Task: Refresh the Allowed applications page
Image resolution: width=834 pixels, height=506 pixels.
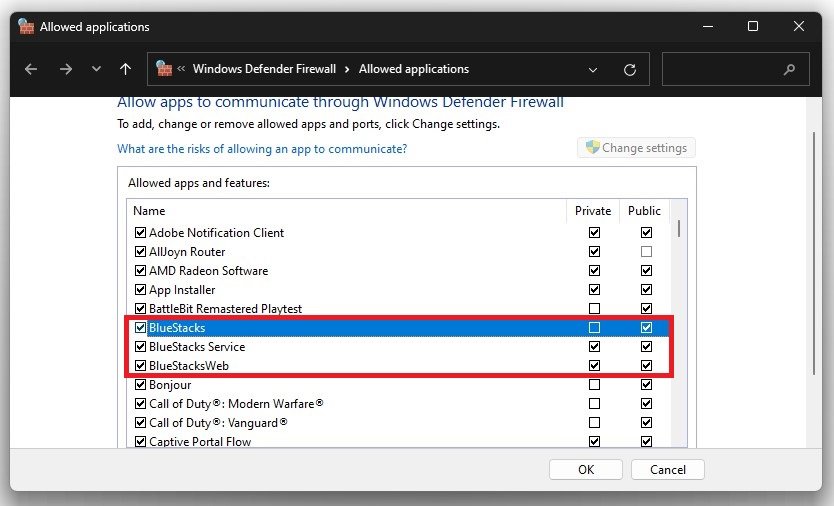Action: coord(629,69)
